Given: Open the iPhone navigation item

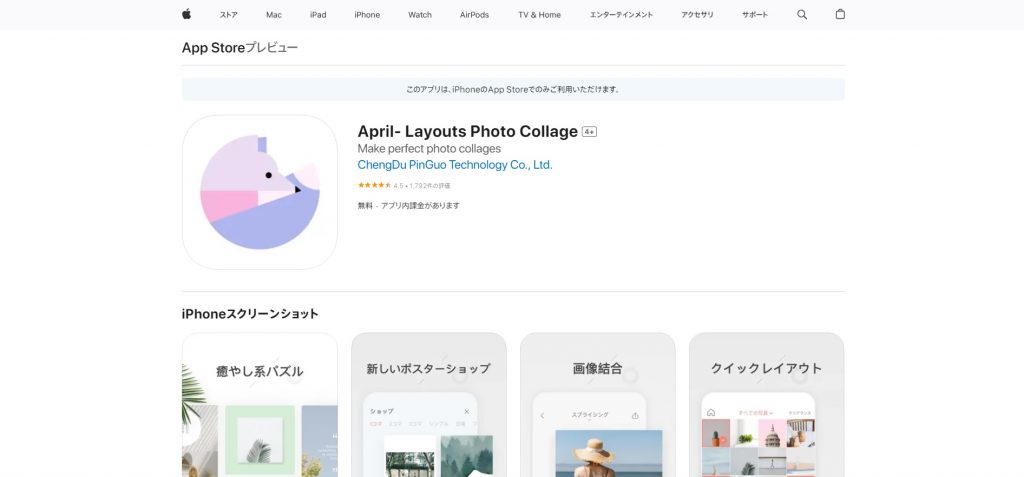Looking at the screenshot, I should point(367,15).
